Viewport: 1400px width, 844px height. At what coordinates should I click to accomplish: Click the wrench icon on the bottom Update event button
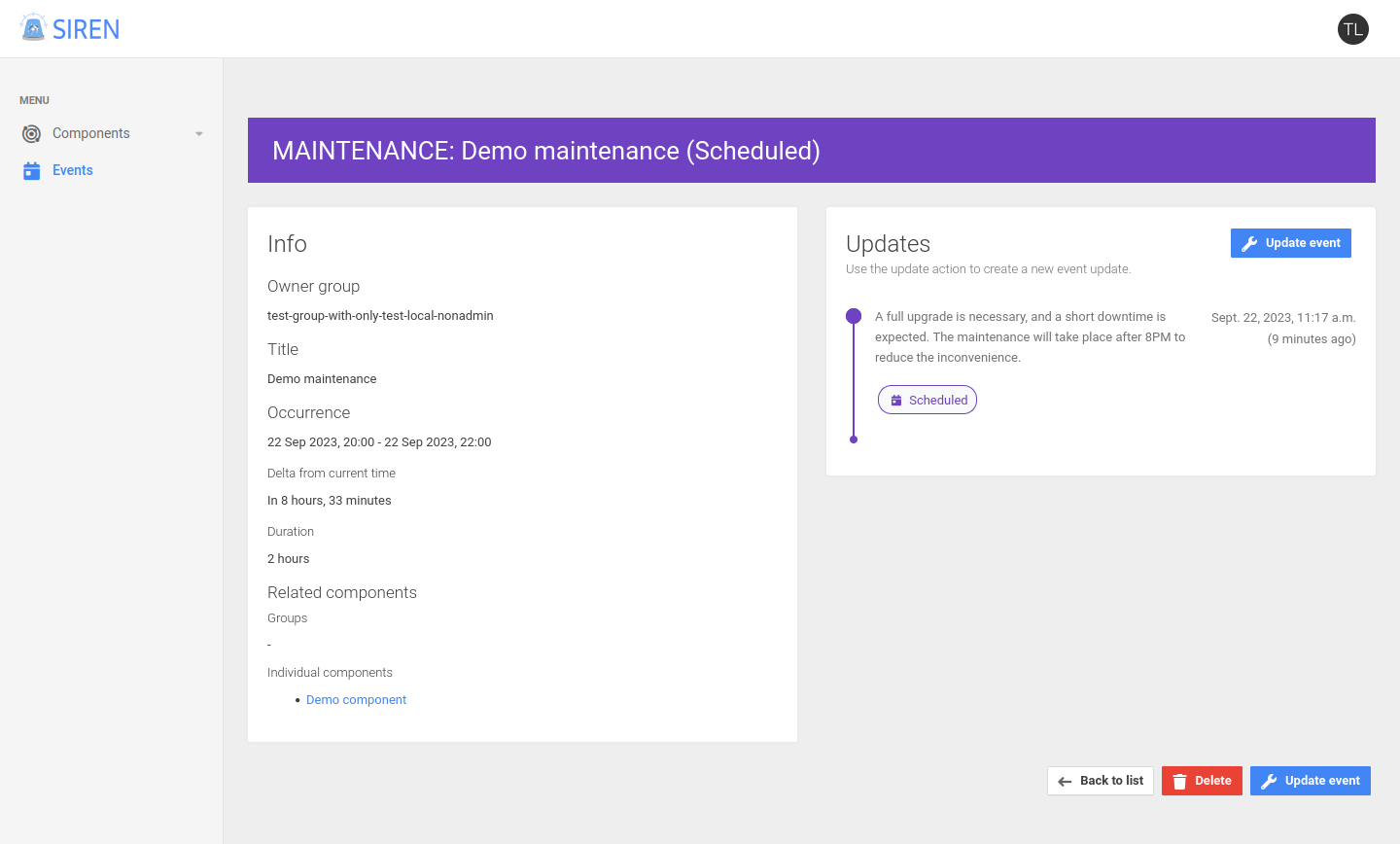coord(1269,781)
